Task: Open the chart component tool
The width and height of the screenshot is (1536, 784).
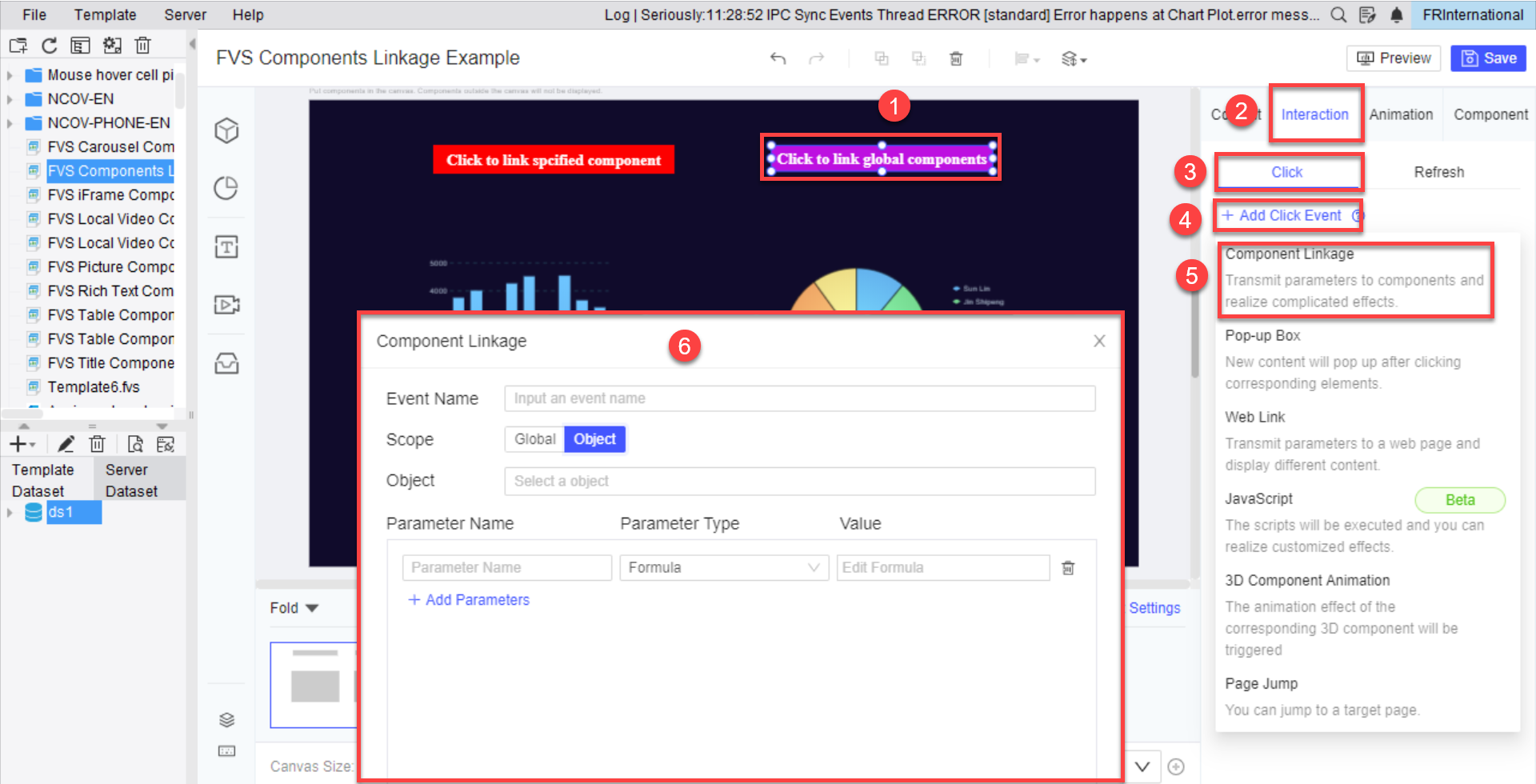Action: coord(226,188)
